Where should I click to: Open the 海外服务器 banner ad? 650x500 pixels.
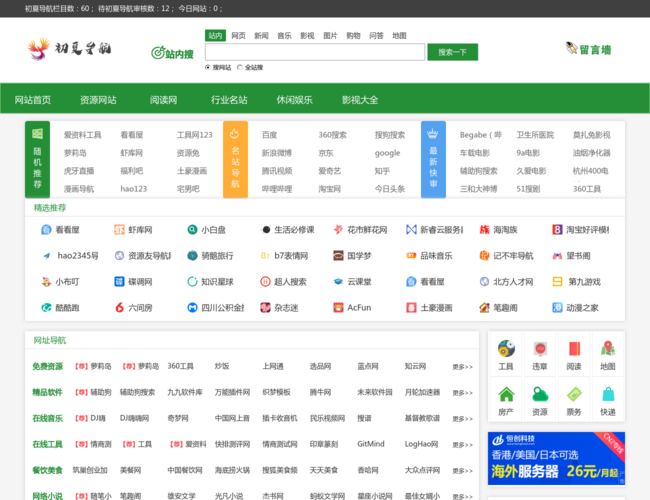pos(556,459)
